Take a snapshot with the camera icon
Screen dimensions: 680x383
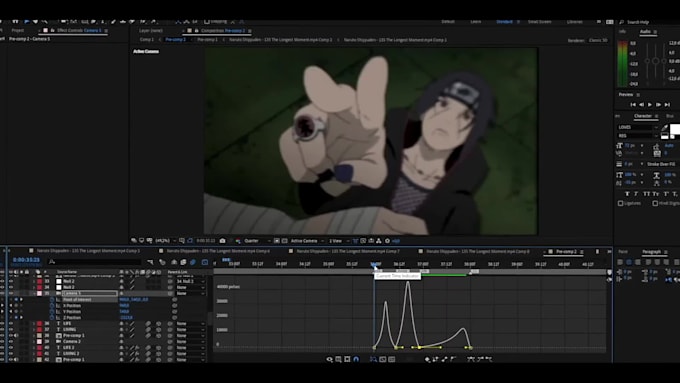tap(222, 241)
